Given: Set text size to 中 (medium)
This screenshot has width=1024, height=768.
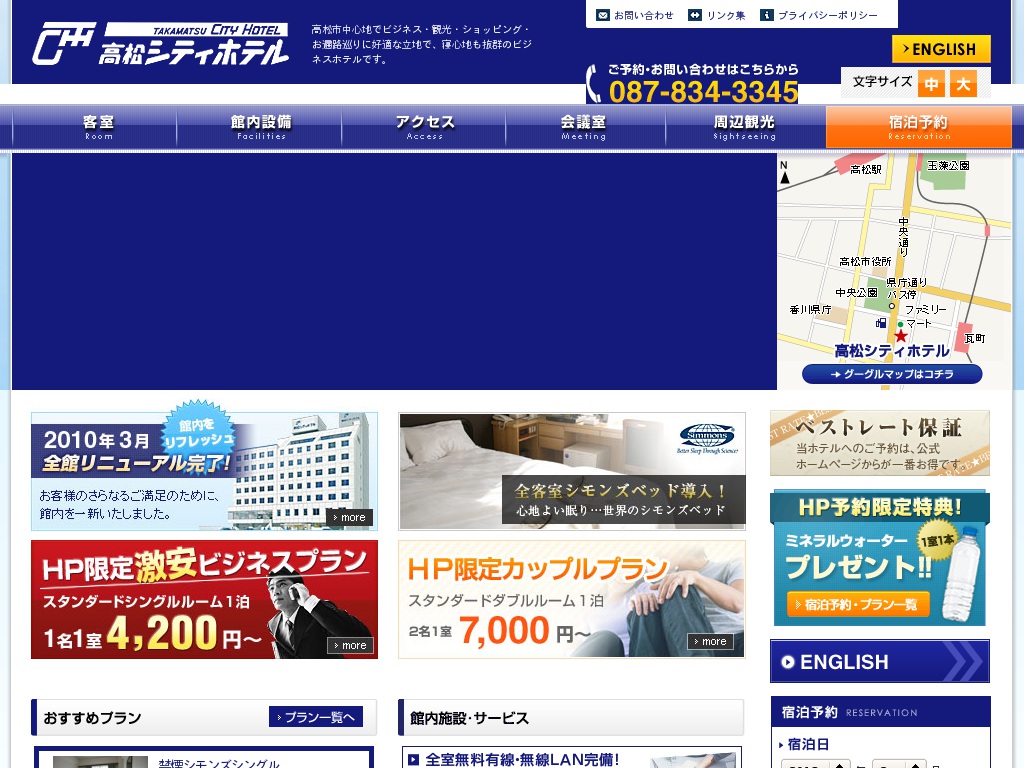Looking at the screenshot, I should pyautogui.click(x=931, y=84).
